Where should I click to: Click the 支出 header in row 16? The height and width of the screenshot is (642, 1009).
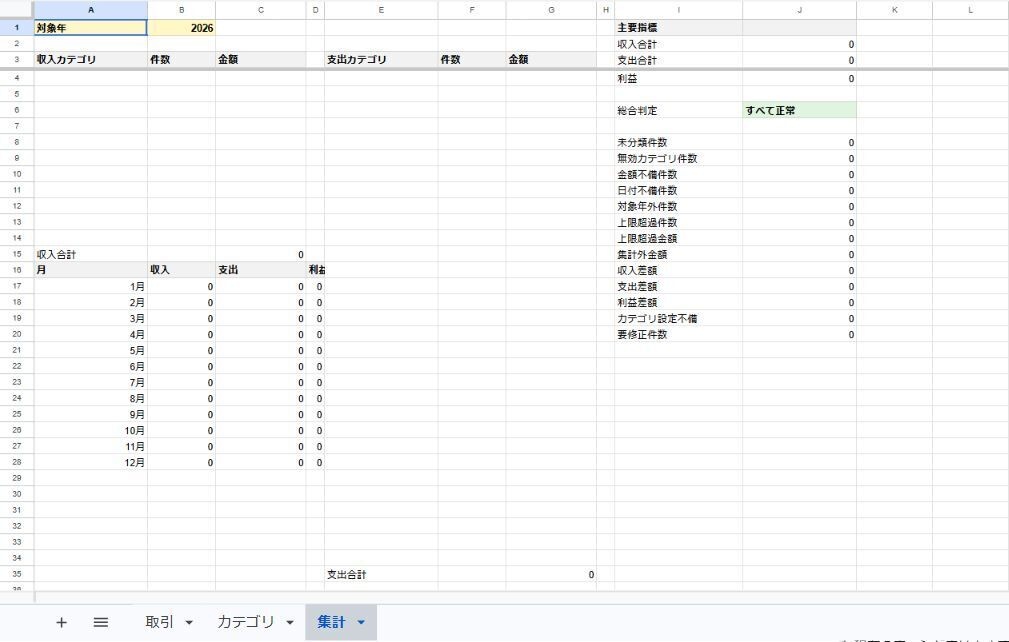pyautogui.click(x=261, y=270)
